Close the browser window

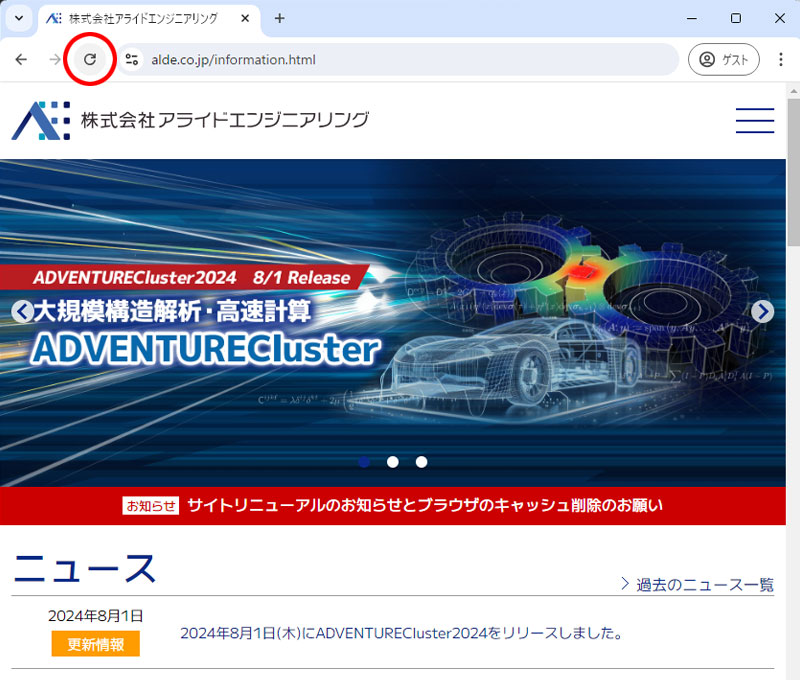point(780,18)
